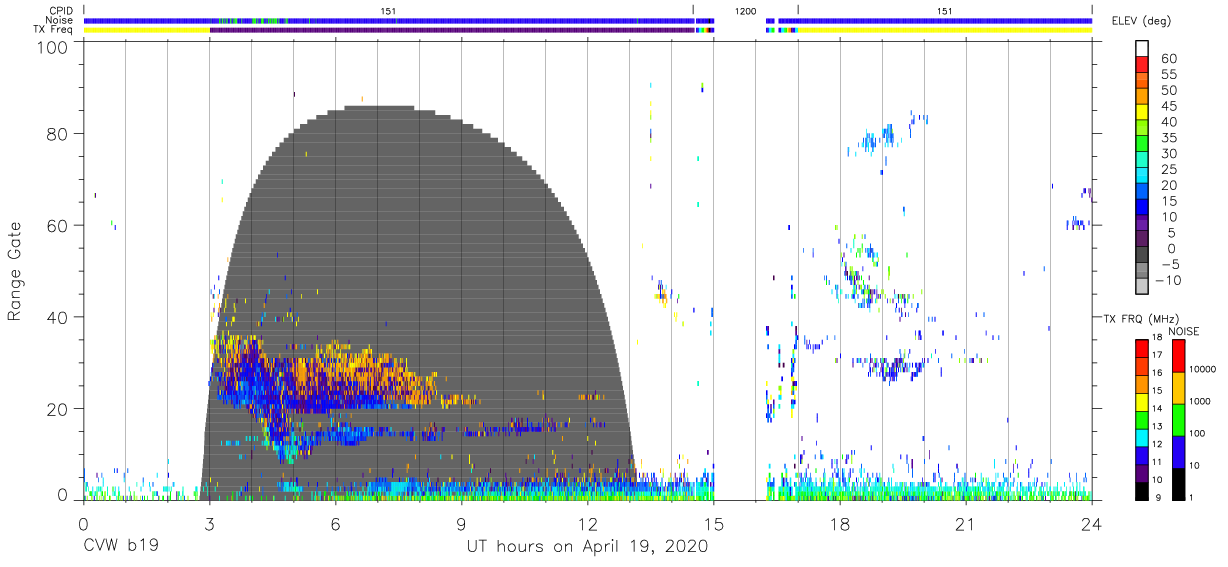1228x567 pixels.
Task: Click the "14" TX frequency tick label
Action: click(x=1158, y=408)
